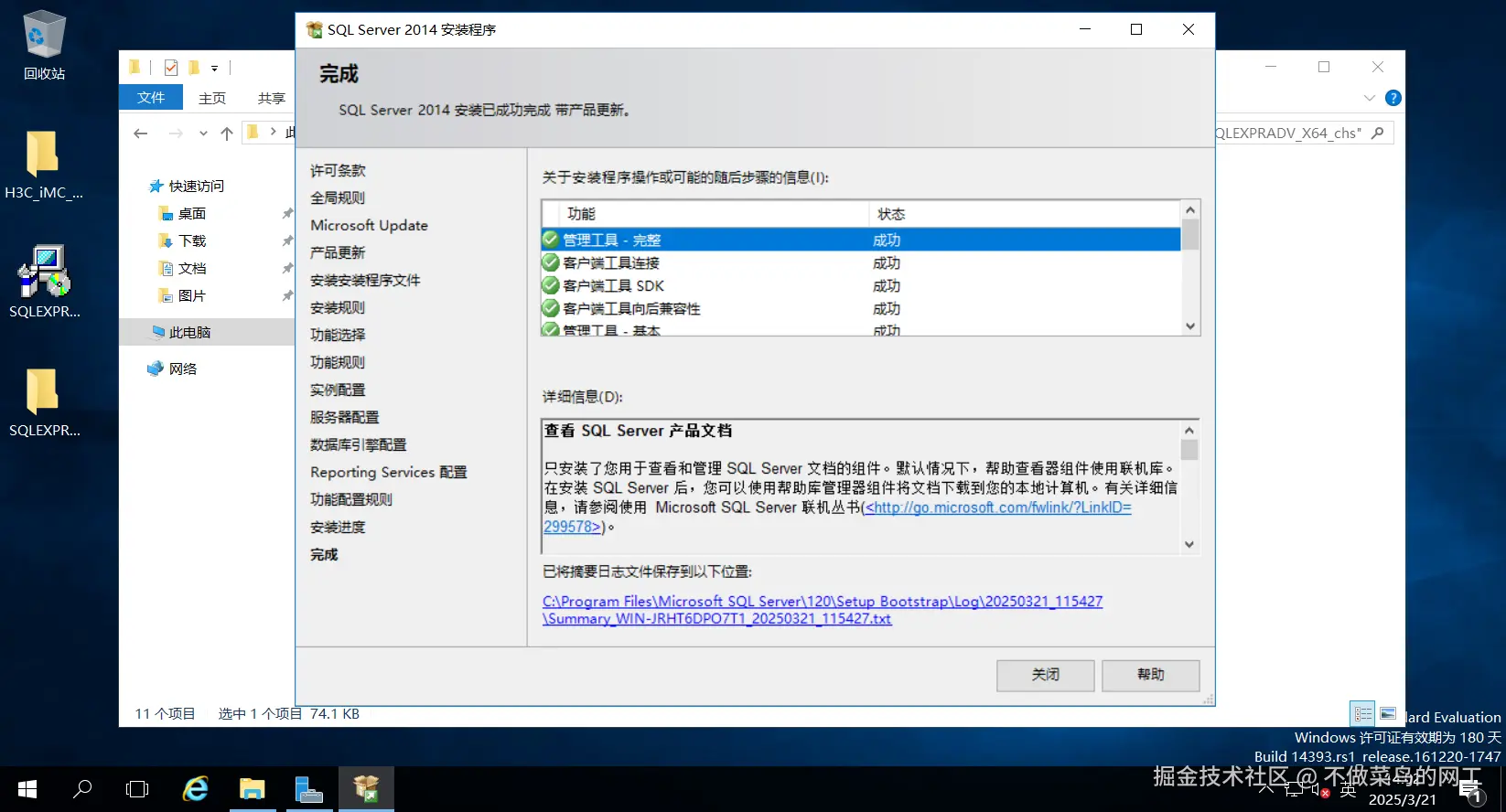Viewport: 1506px width, 812px height.
Task: Switch Explorer to large icons view
Action: [1388, 713]
